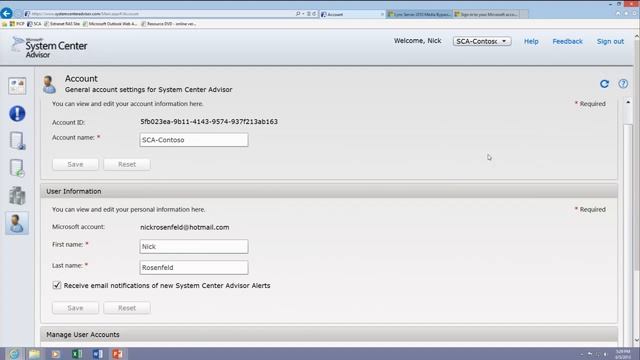This screenshot has width=640, height=360.
Task: Open Excel from the taskbar
Action: (77, 354)
